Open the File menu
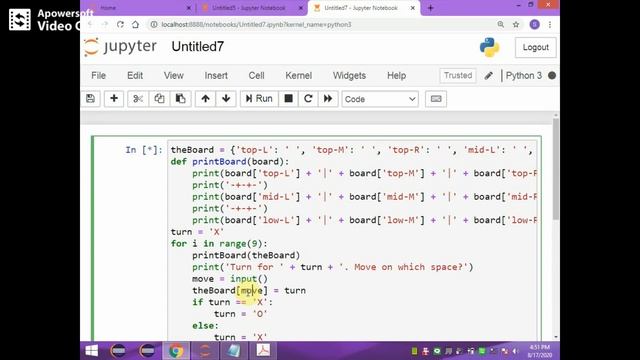 click(x=98, y=76)
